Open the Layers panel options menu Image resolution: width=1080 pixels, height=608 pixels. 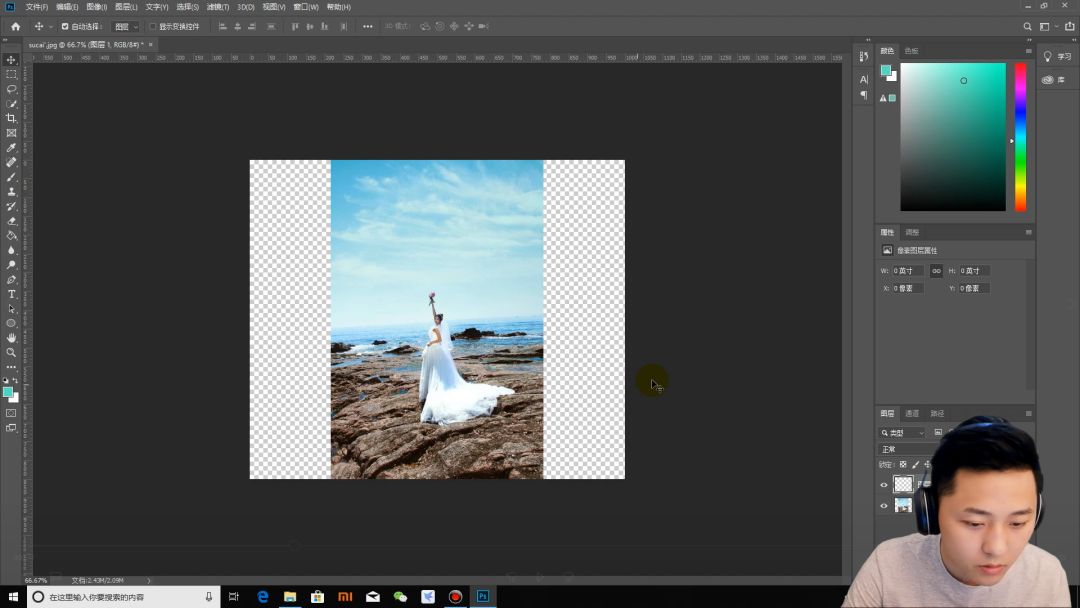1028,413
